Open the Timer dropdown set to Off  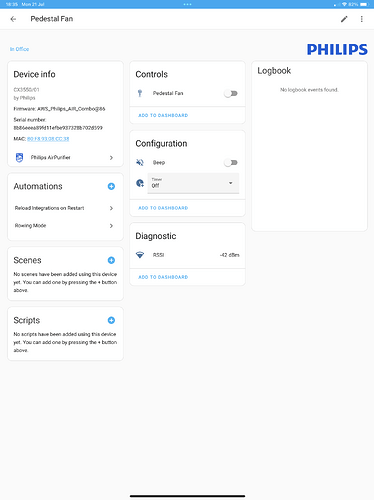click(193, 183)
